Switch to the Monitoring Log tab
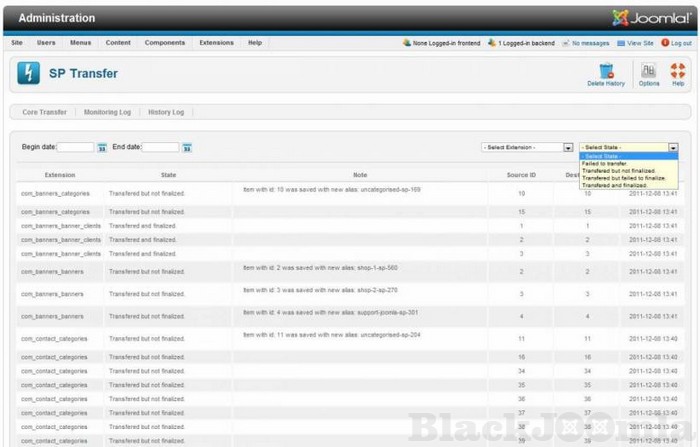This screenshot has width=700, height=447. (107, 112)
